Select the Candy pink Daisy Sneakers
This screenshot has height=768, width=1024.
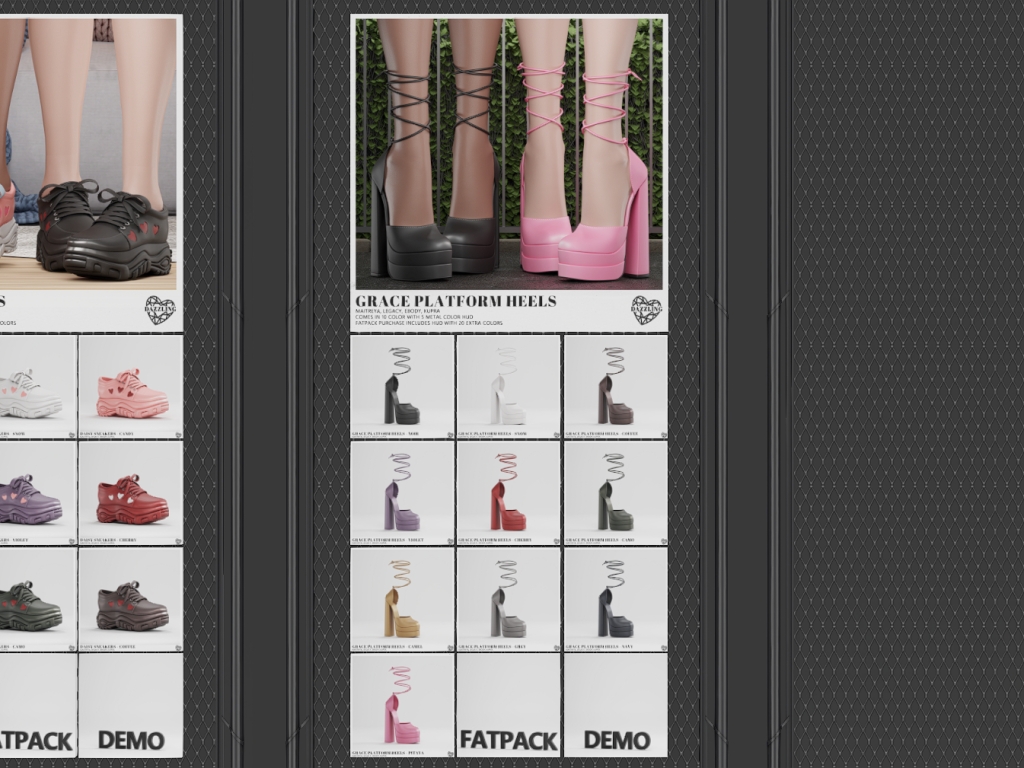(x=130, y=386)
